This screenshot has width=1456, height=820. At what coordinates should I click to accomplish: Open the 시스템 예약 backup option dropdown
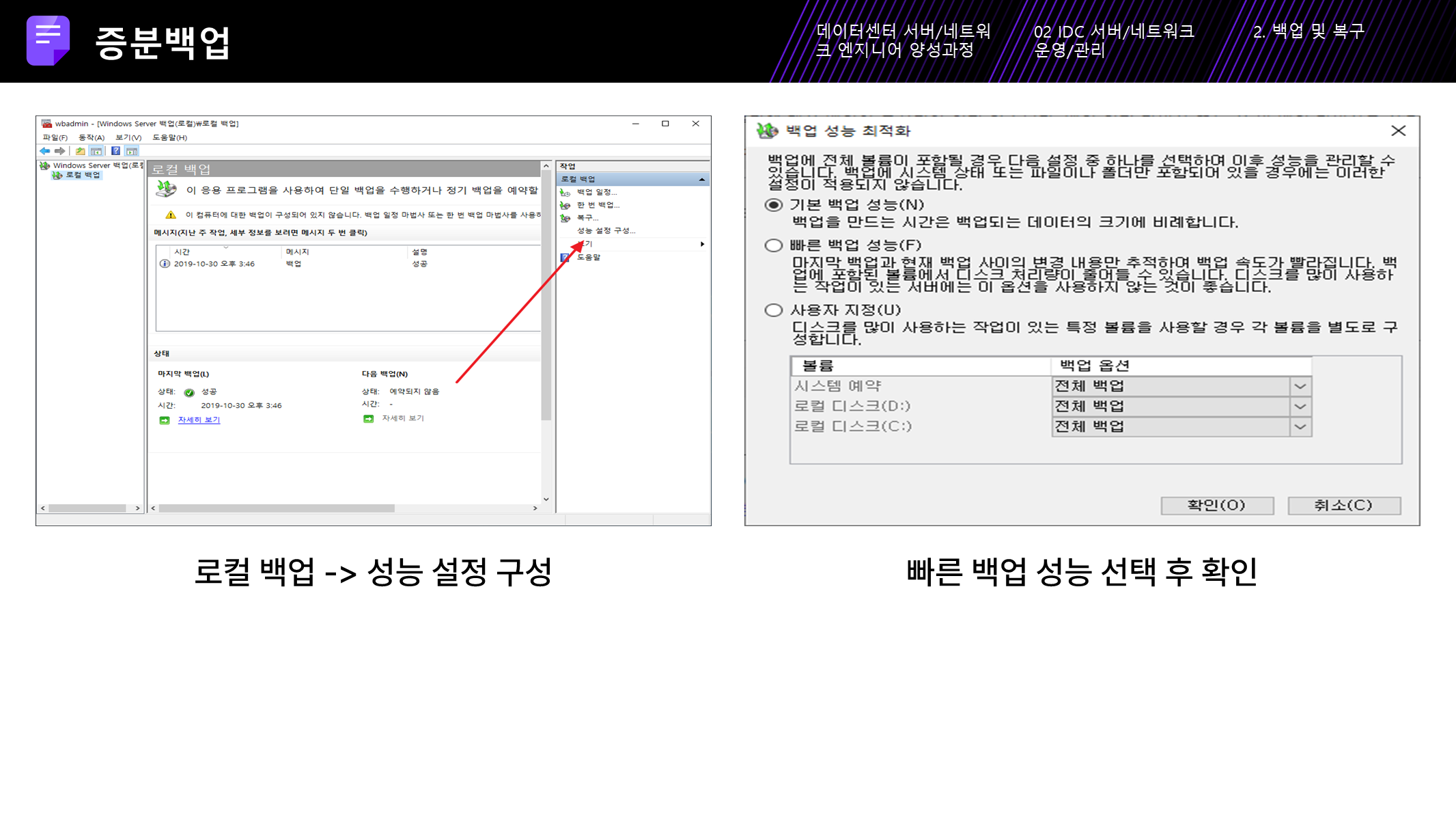pyautogui.click(x=1300, y=387)
